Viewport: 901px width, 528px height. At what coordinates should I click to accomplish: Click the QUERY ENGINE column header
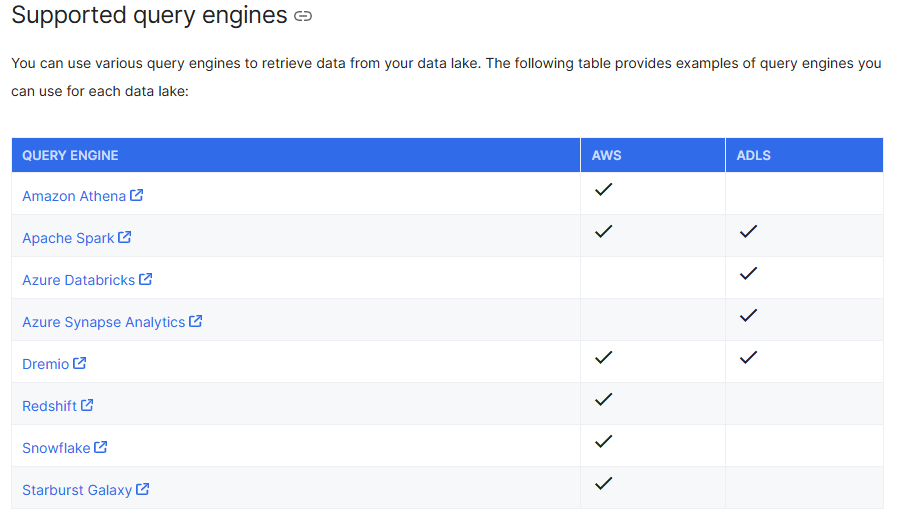tap(70, 155)
